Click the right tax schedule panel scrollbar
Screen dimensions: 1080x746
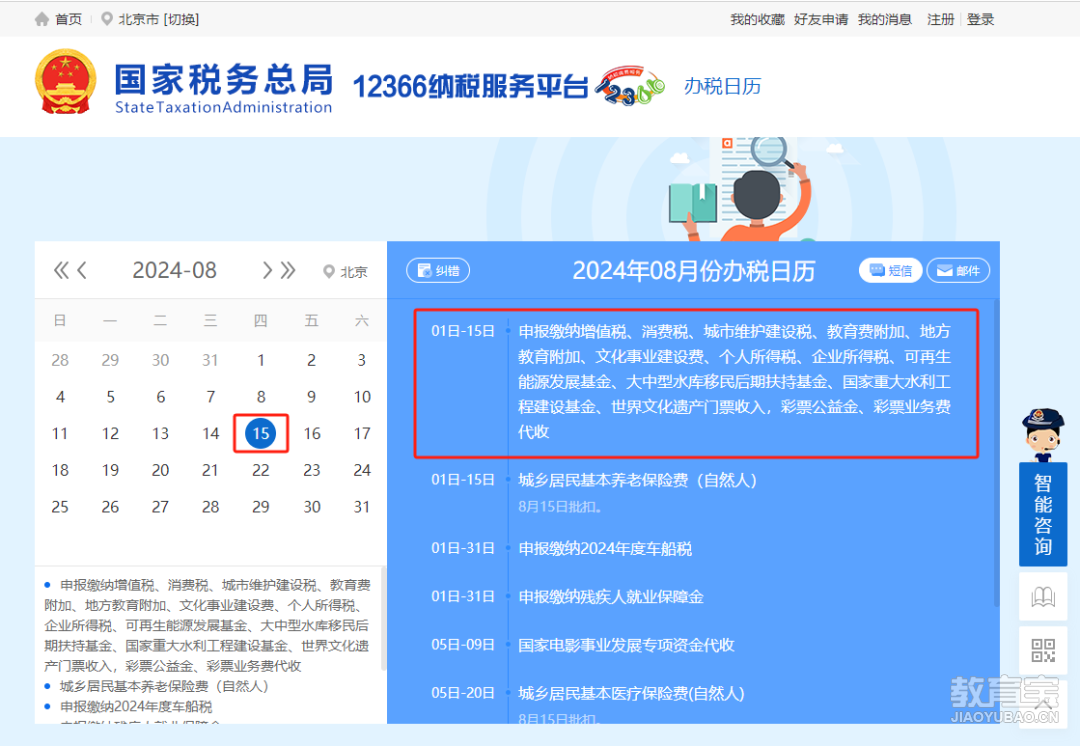coord(996,453)
